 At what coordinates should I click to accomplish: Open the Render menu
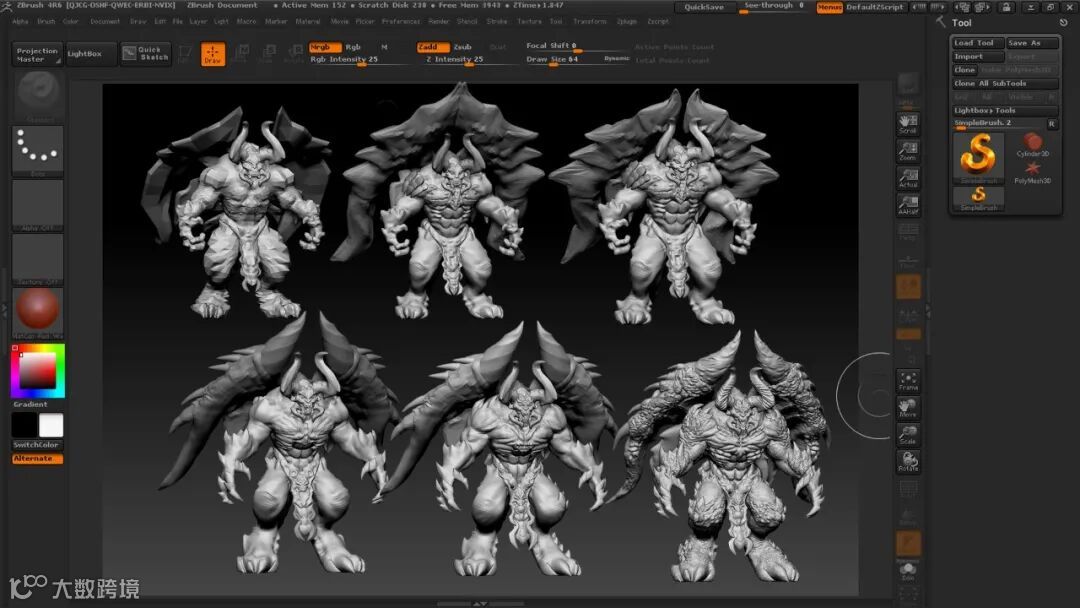coord(438,21)
